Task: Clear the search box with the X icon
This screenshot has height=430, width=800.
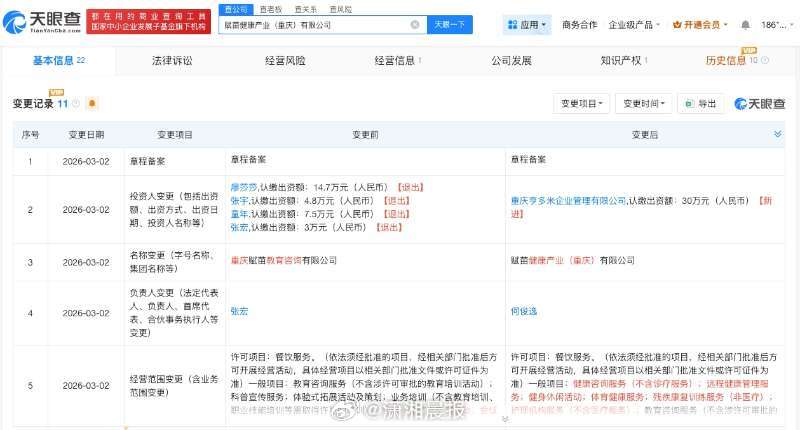Action: pyautogui.click(x=415, y=24)
